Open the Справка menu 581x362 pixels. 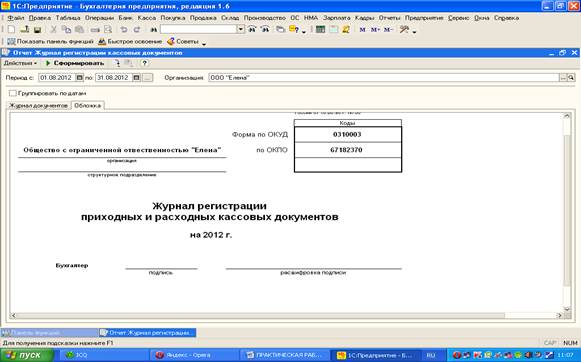pyautogui.click(x=506, y=18)
